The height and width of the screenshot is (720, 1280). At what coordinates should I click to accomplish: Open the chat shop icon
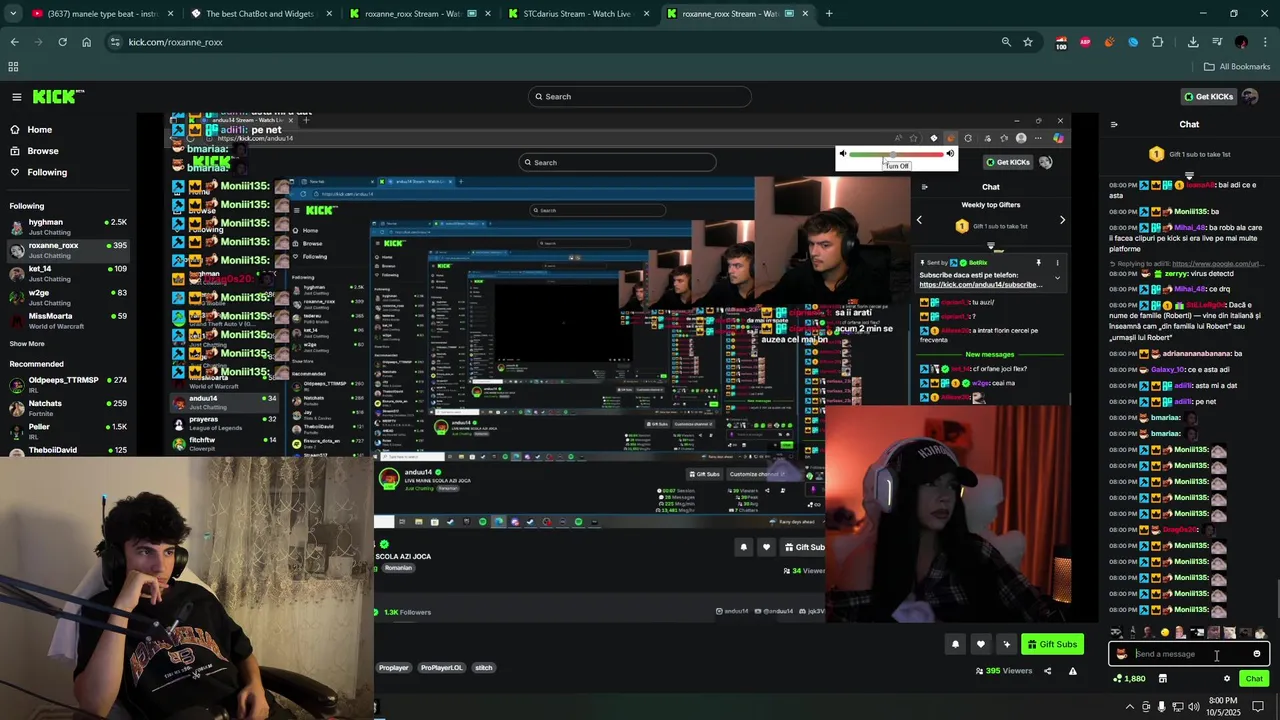pos(1162,679)
